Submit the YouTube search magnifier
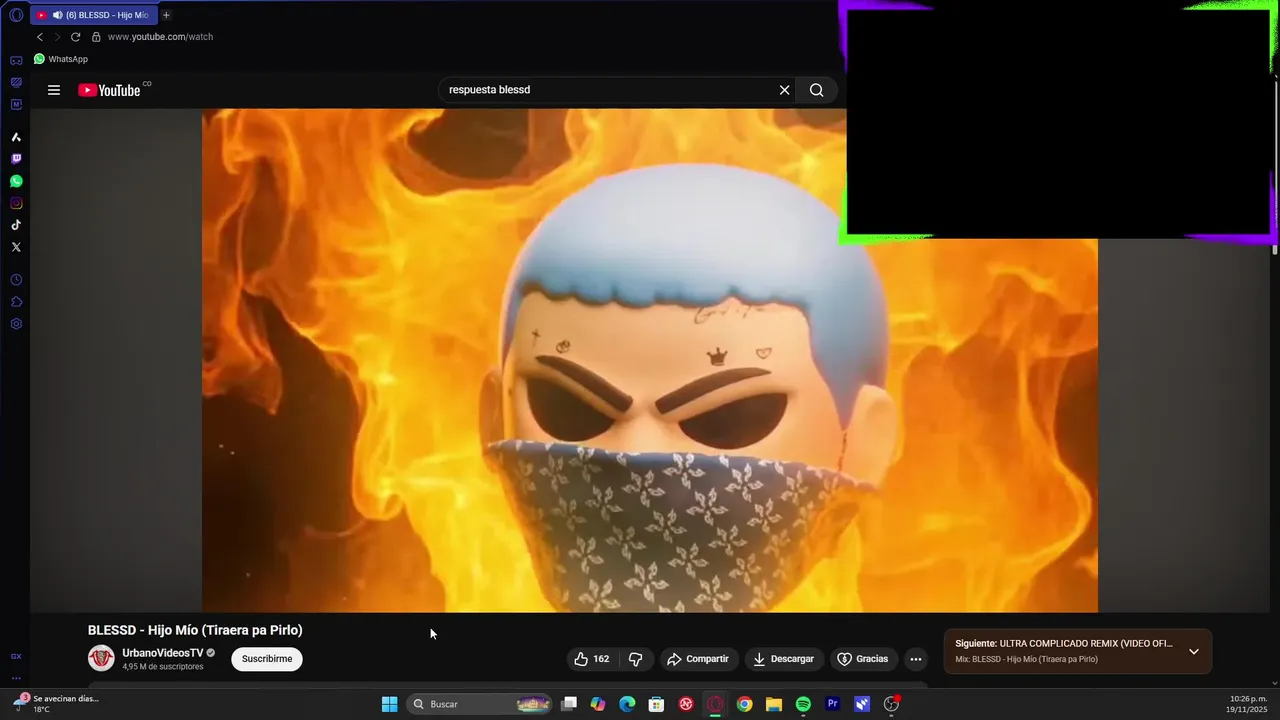This screenshot has height=720, width=1280. click(817, 90)
